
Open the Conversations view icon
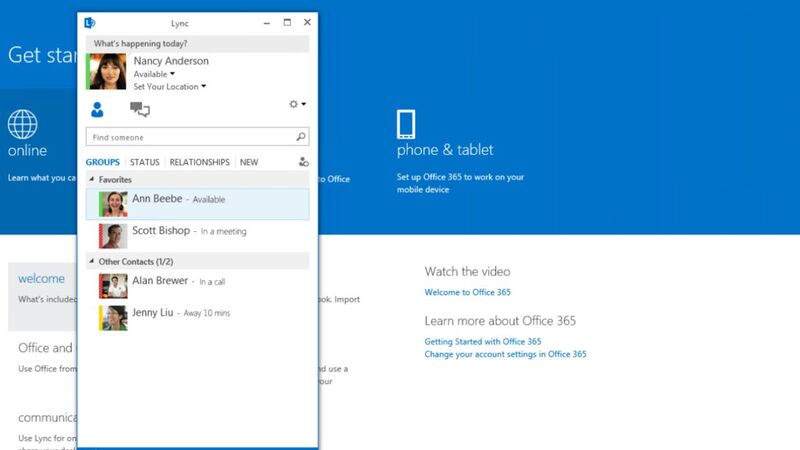tap(139, 110)
